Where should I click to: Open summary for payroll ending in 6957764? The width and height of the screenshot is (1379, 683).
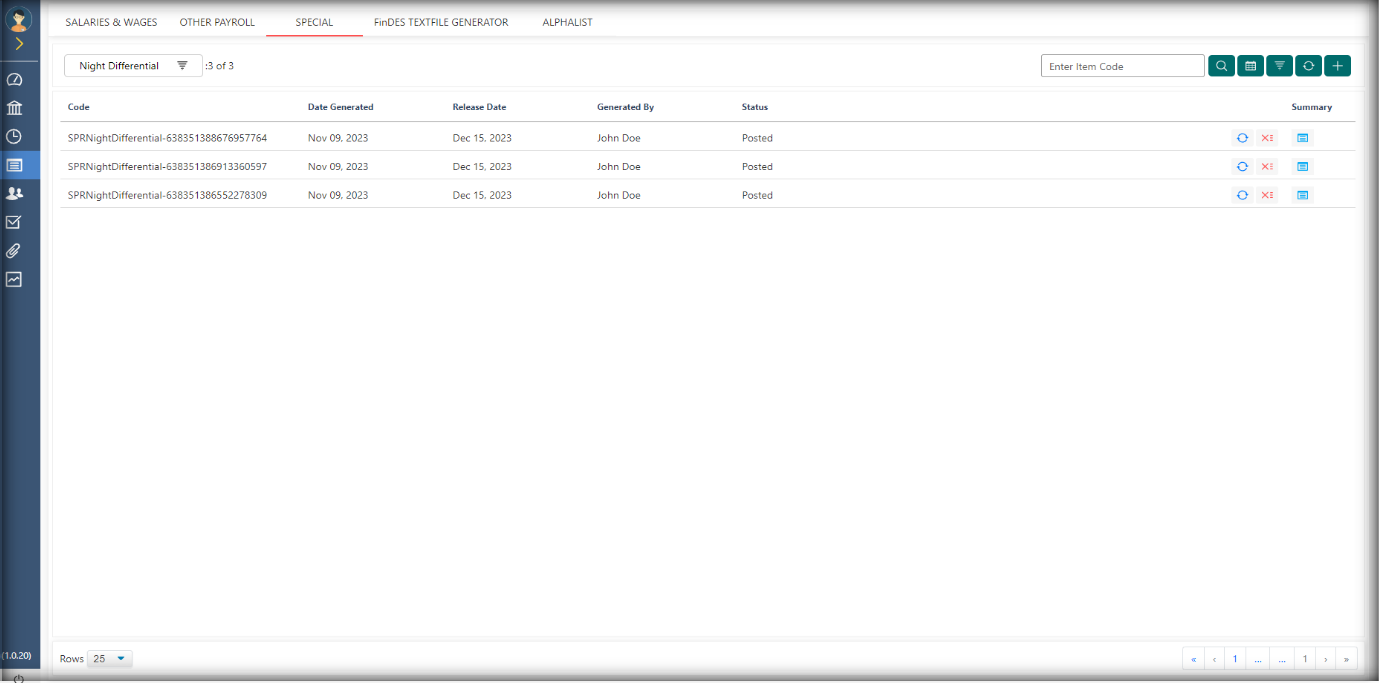tap(1302, 138)
